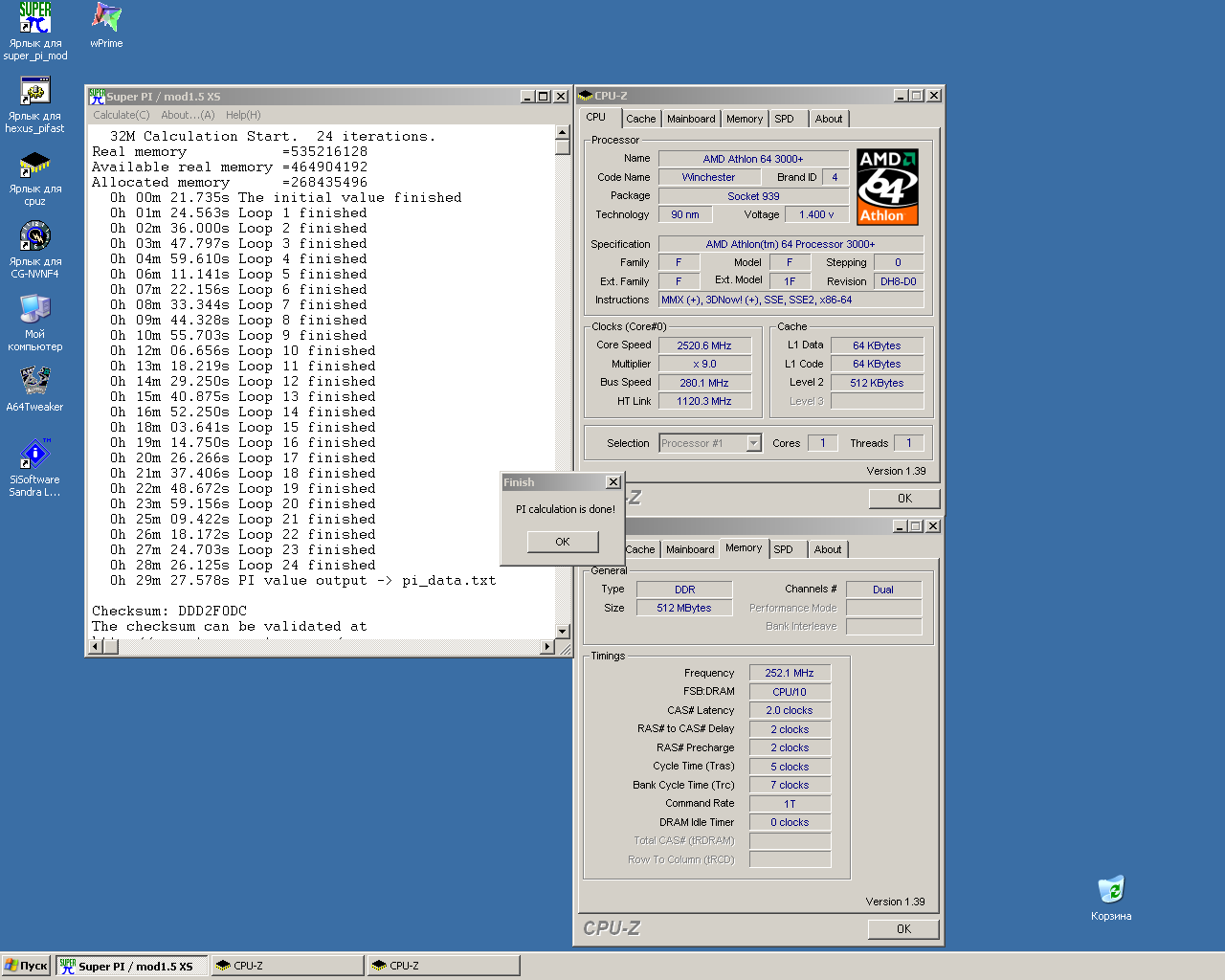Open My Computer desktop icon
Image resolution: width=1225 pixels, height=980 pixels.
point(35,322)
